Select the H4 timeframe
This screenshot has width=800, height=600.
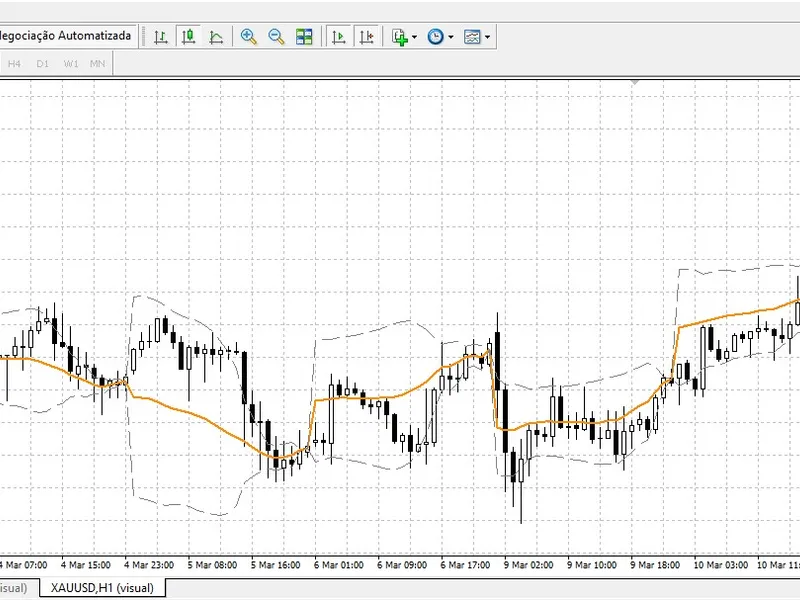(14, 64)
